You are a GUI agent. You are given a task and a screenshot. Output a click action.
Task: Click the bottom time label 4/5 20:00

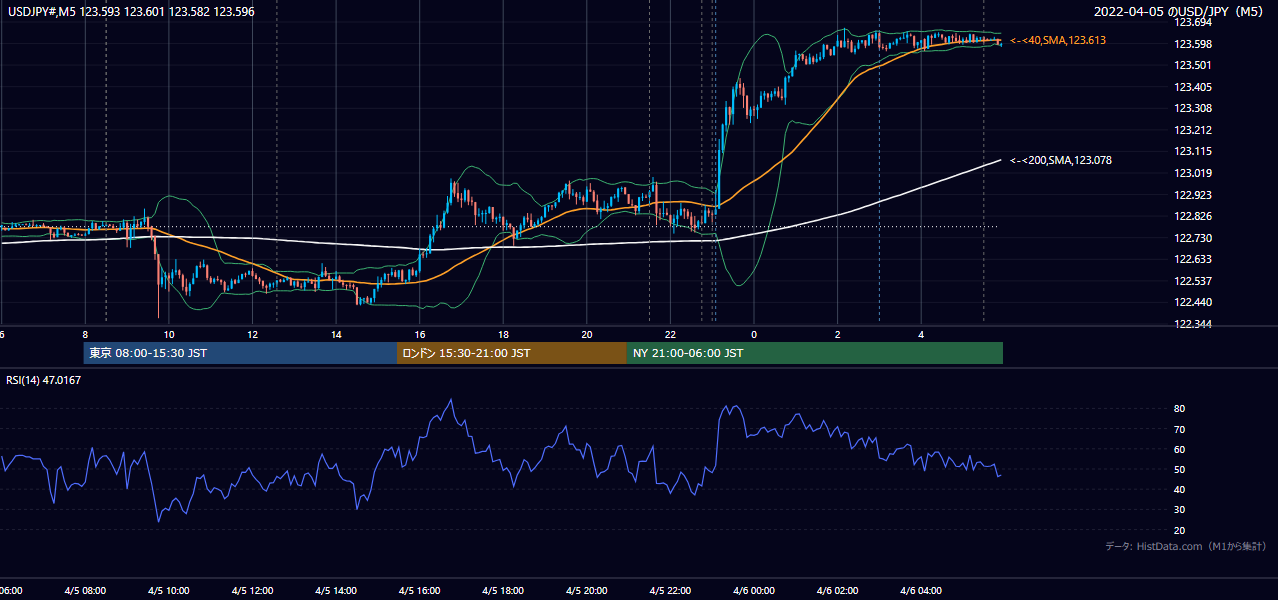(x=587, y=591)
